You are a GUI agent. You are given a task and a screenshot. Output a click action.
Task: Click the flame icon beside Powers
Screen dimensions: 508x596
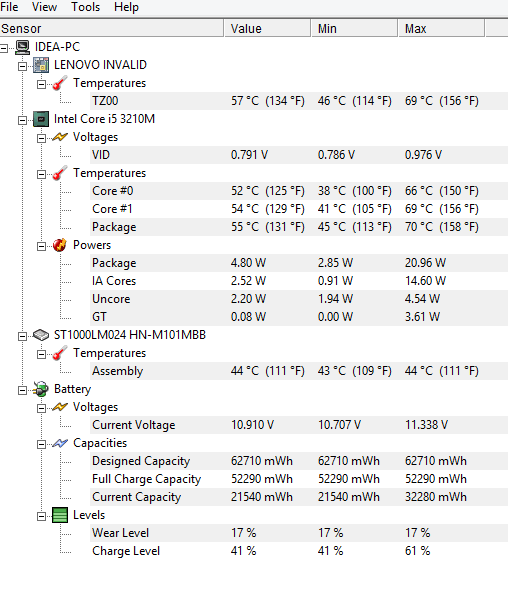(60, 245)
